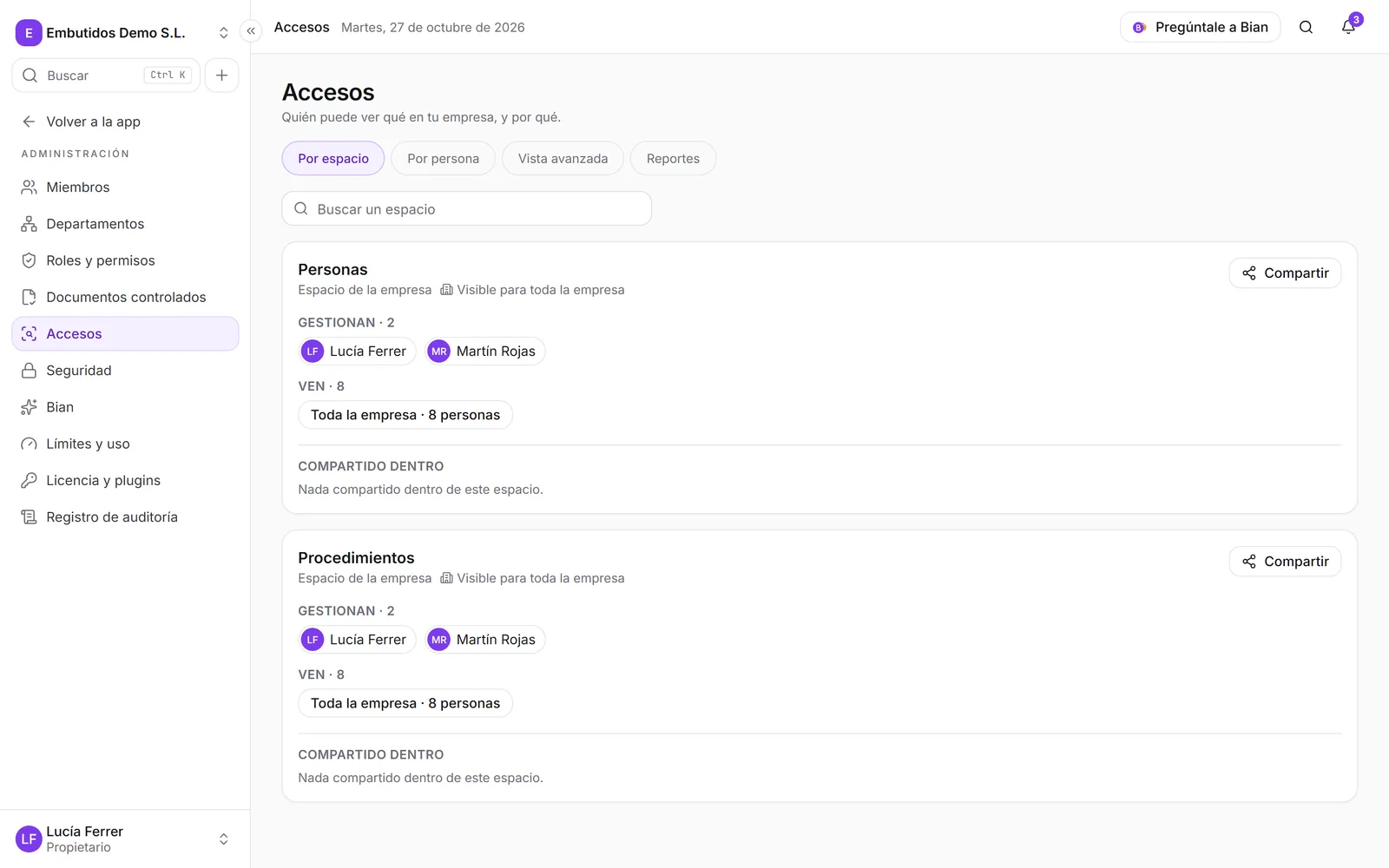
Task: Click the Límites y uso gauge icon
Action: 29,444
